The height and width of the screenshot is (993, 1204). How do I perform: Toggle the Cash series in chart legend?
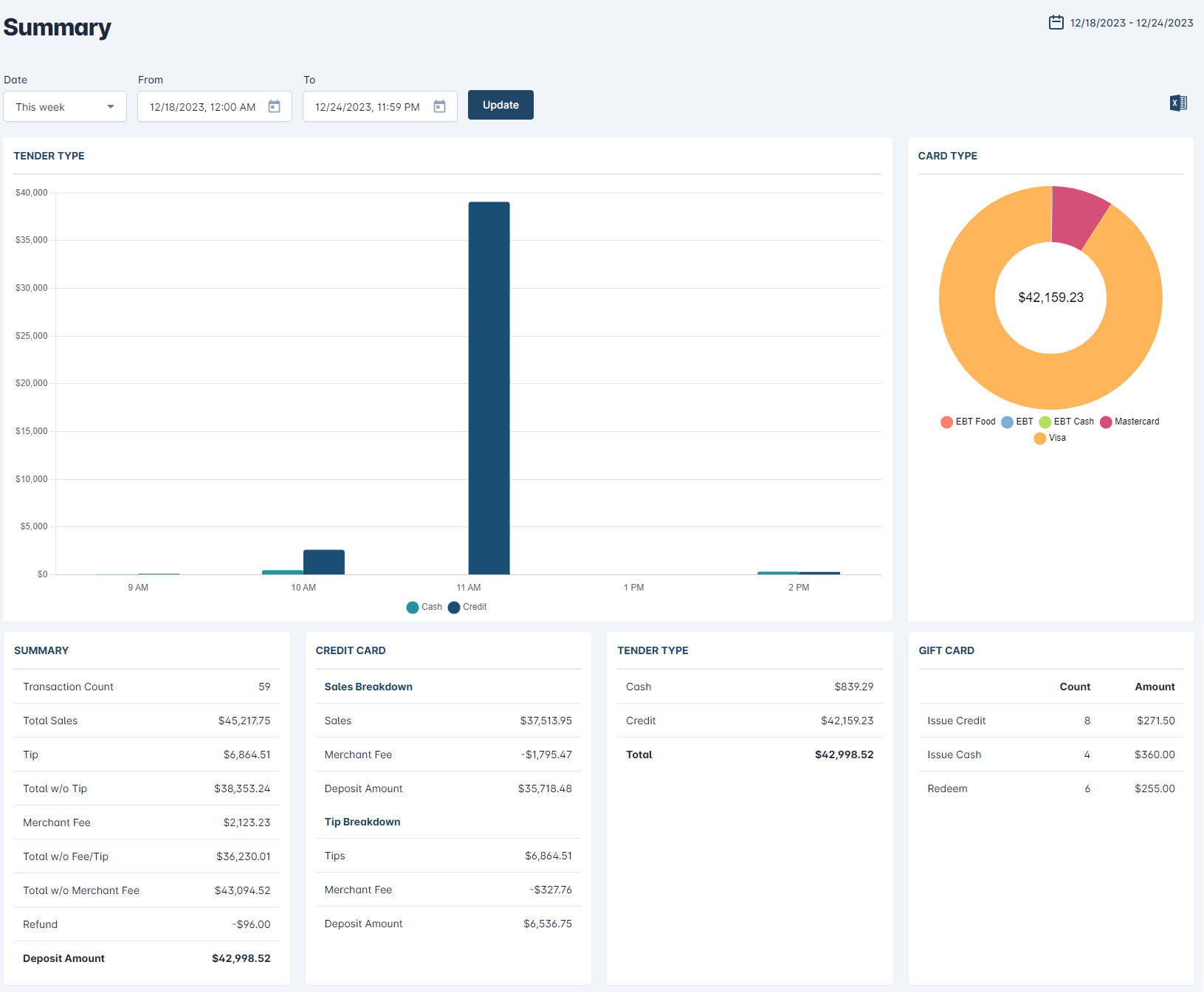[424, 607]
